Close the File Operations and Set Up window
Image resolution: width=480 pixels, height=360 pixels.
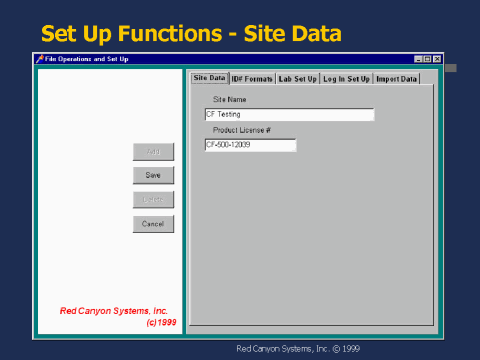tap(437, 59)
